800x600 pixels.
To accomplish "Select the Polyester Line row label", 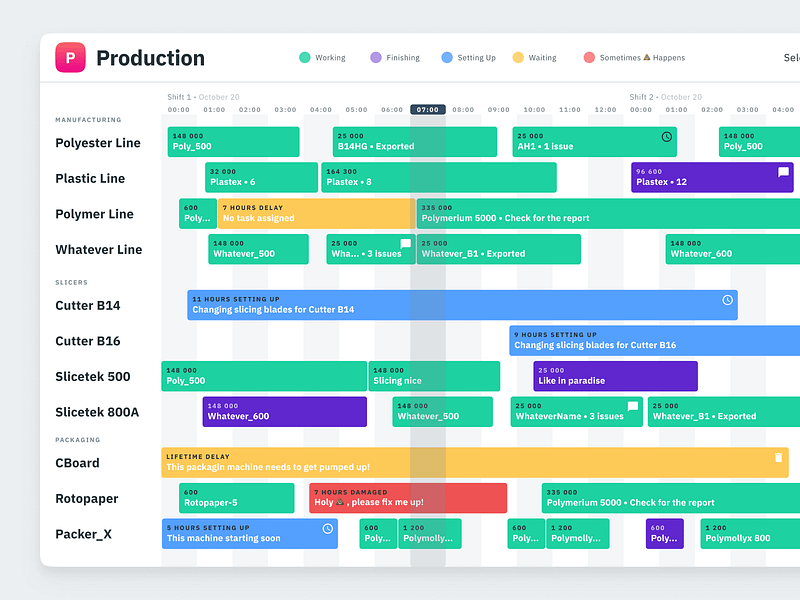I will 98,143.
